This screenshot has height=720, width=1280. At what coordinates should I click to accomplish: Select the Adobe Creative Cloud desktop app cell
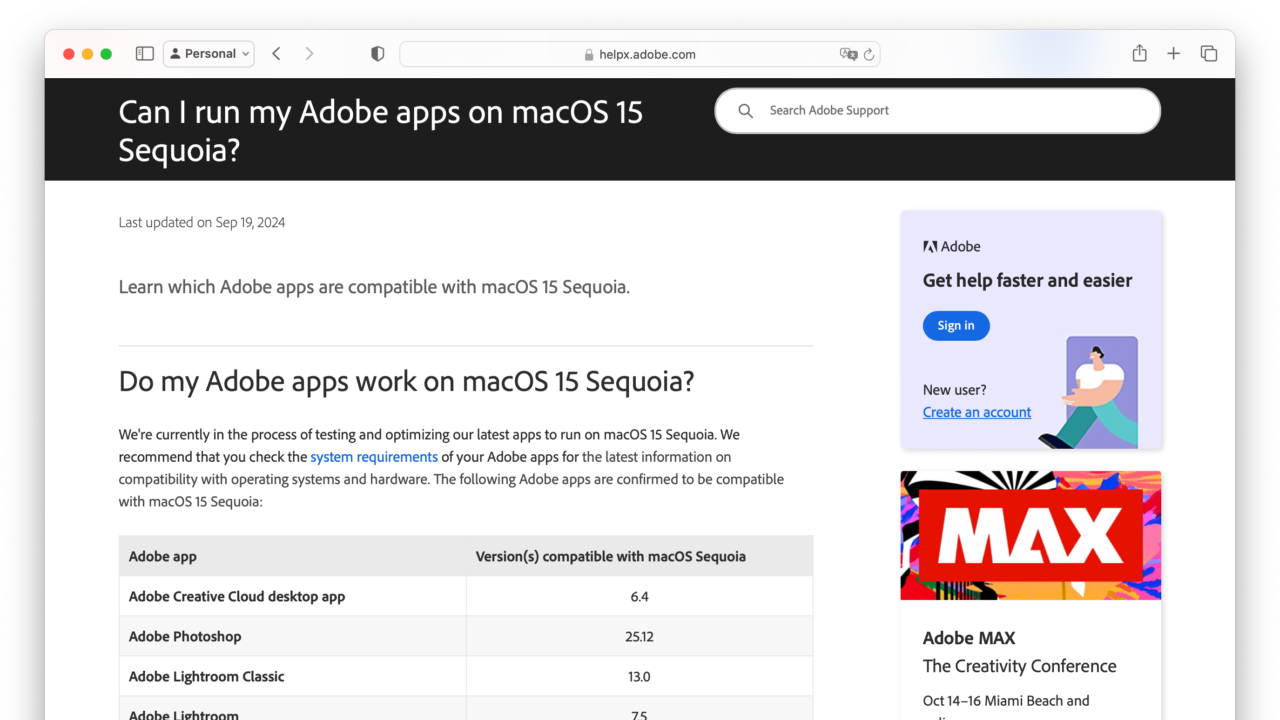coord(293,596)
